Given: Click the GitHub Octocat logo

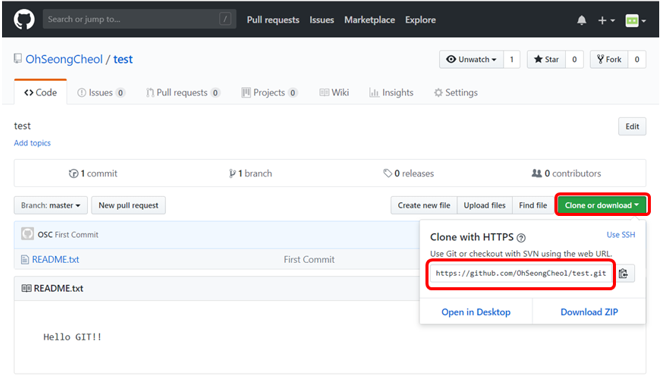Looking at the screenshot, I should pos(24,19).
